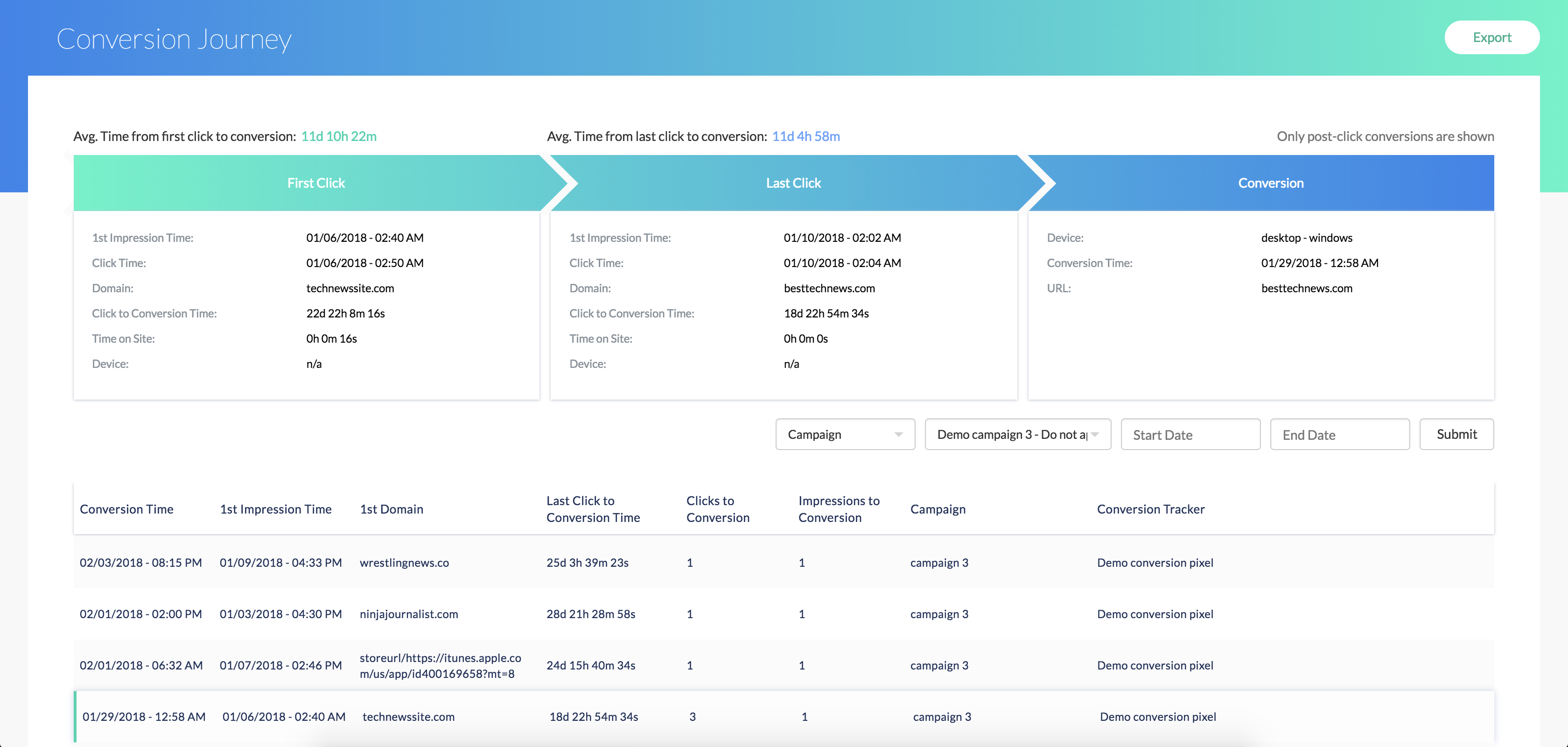Sort by 1st Impression Time column
The image size is (1568, 747).
point(276,509)
